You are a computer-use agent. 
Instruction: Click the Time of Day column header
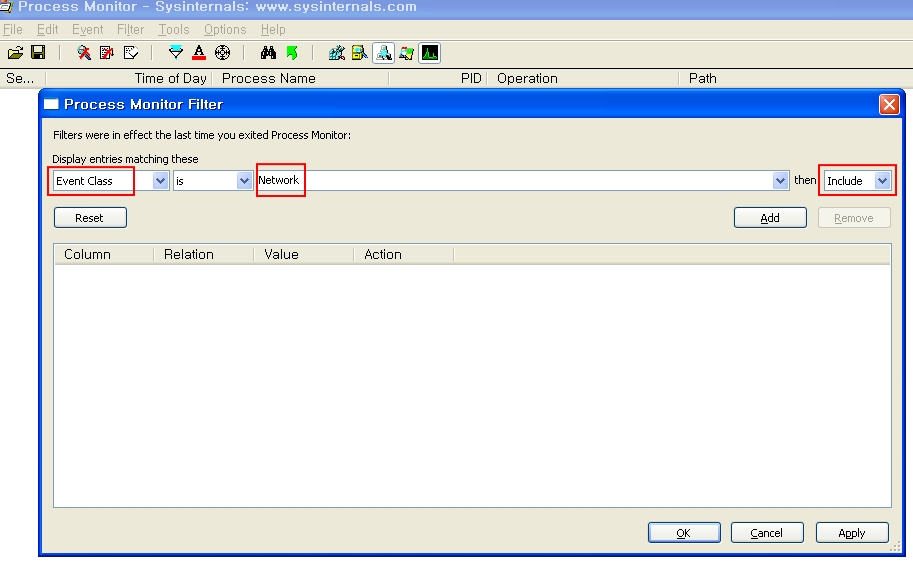pyautogui.click(x=129, y=79)
